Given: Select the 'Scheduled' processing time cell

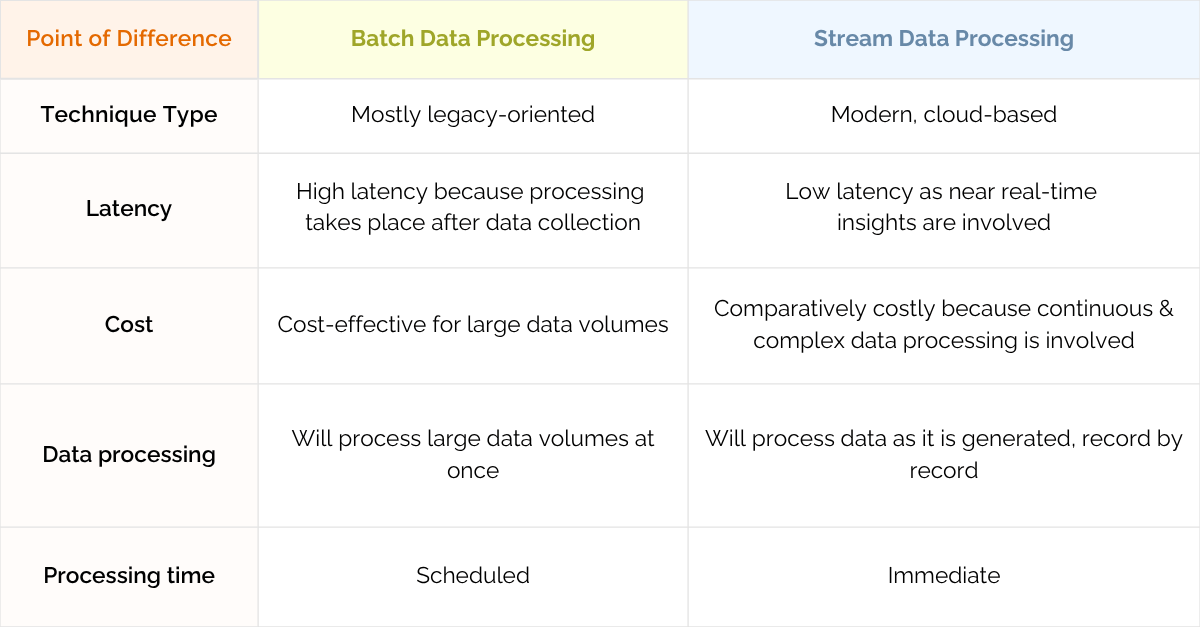Looking at the screenshot, I should [x=473, y=576].
